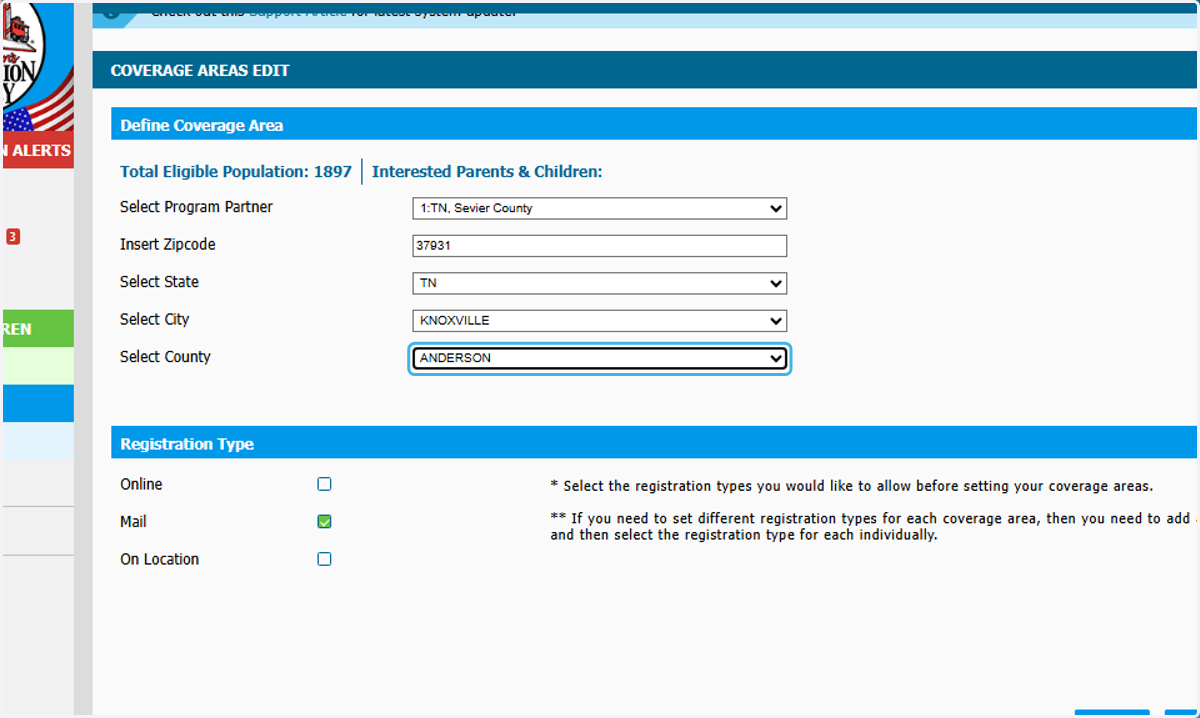Enable the On Location registration checkbox
This screenshot has width=1200, height=718.
(324, 559)
